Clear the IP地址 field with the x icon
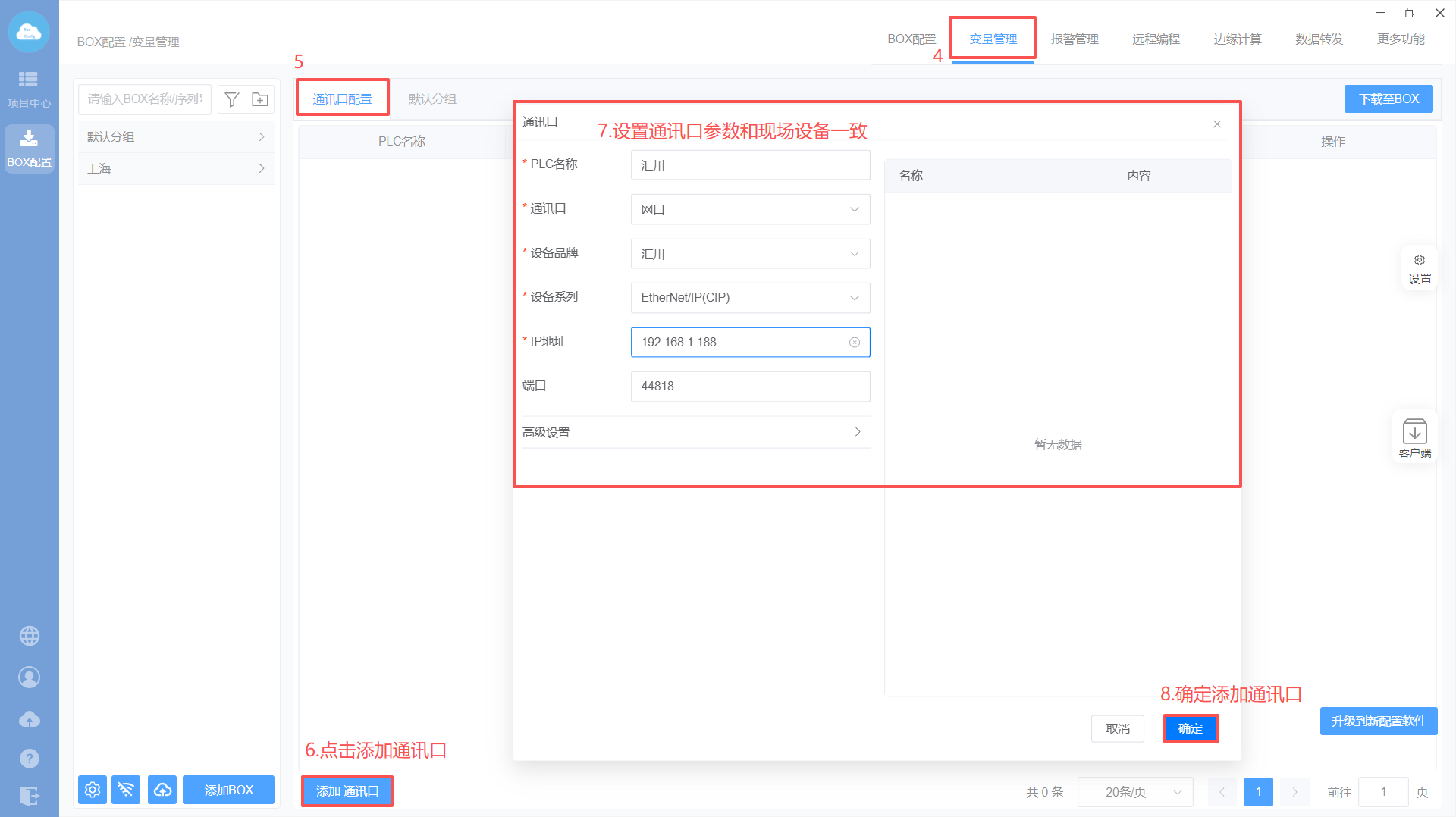1456x817 pixels. tap(855, 343)
